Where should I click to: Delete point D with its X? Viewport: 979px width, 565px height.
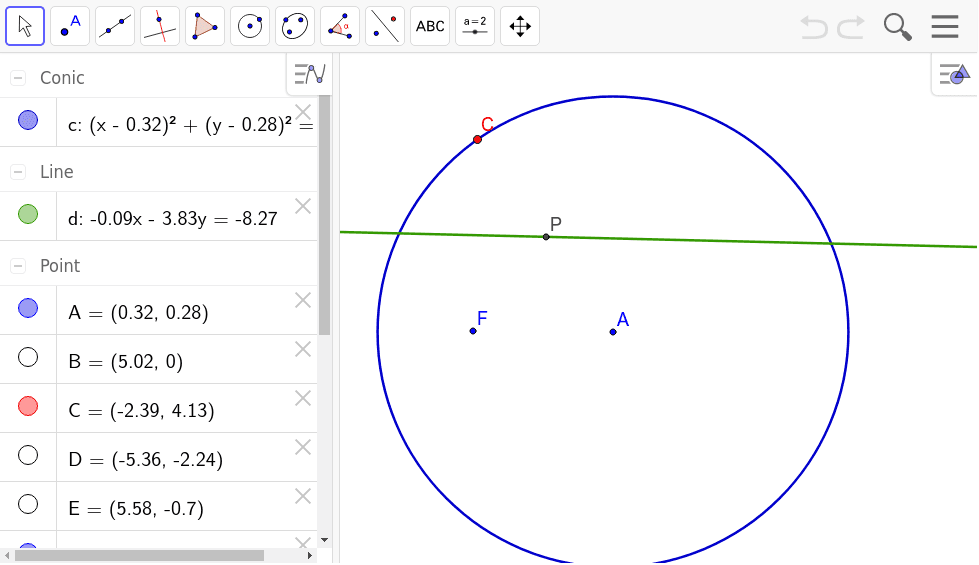tap(303, 447)
